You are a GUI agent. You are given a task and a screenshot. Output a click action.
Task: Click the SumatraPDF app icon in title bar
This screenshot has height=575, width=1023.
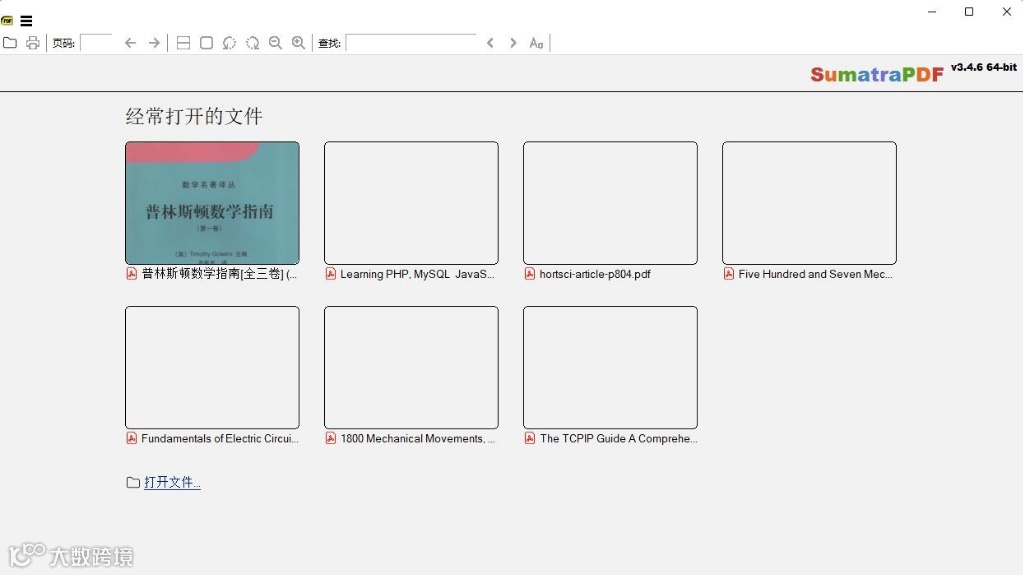[7, 21]
